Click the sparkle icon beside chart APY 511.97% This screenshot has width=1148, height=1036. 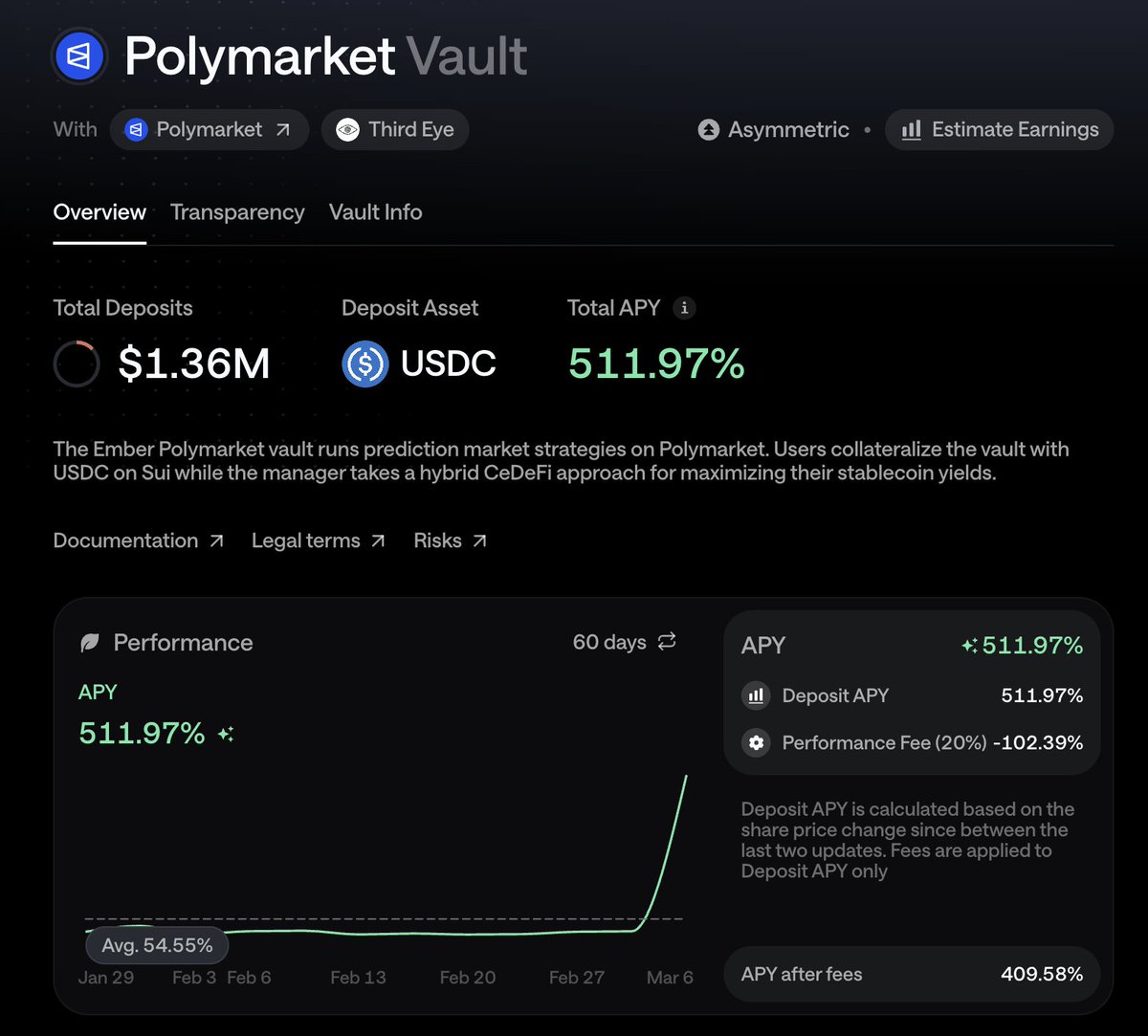(226, 734)
